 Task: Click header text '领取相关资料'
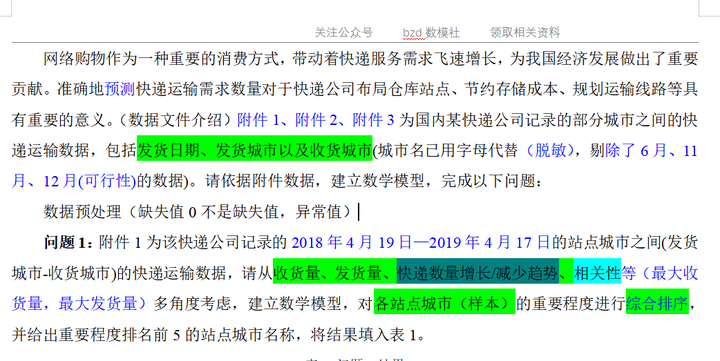coord(525,33)
